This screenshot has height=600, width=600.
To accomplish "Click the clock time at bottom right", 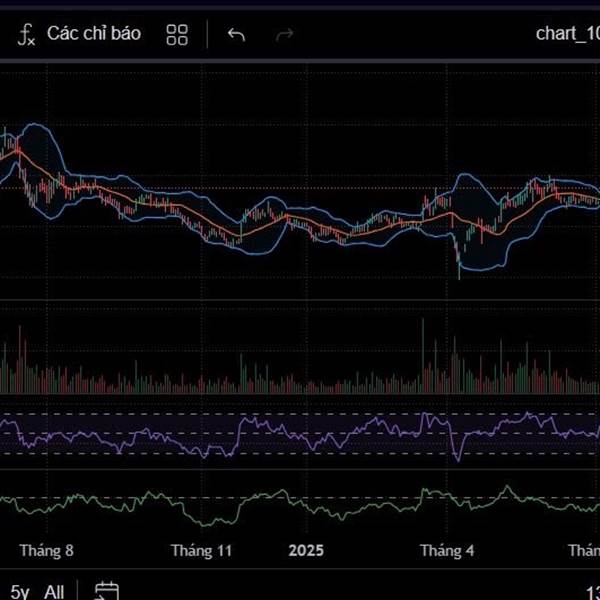I will click(x=592, y=592).
